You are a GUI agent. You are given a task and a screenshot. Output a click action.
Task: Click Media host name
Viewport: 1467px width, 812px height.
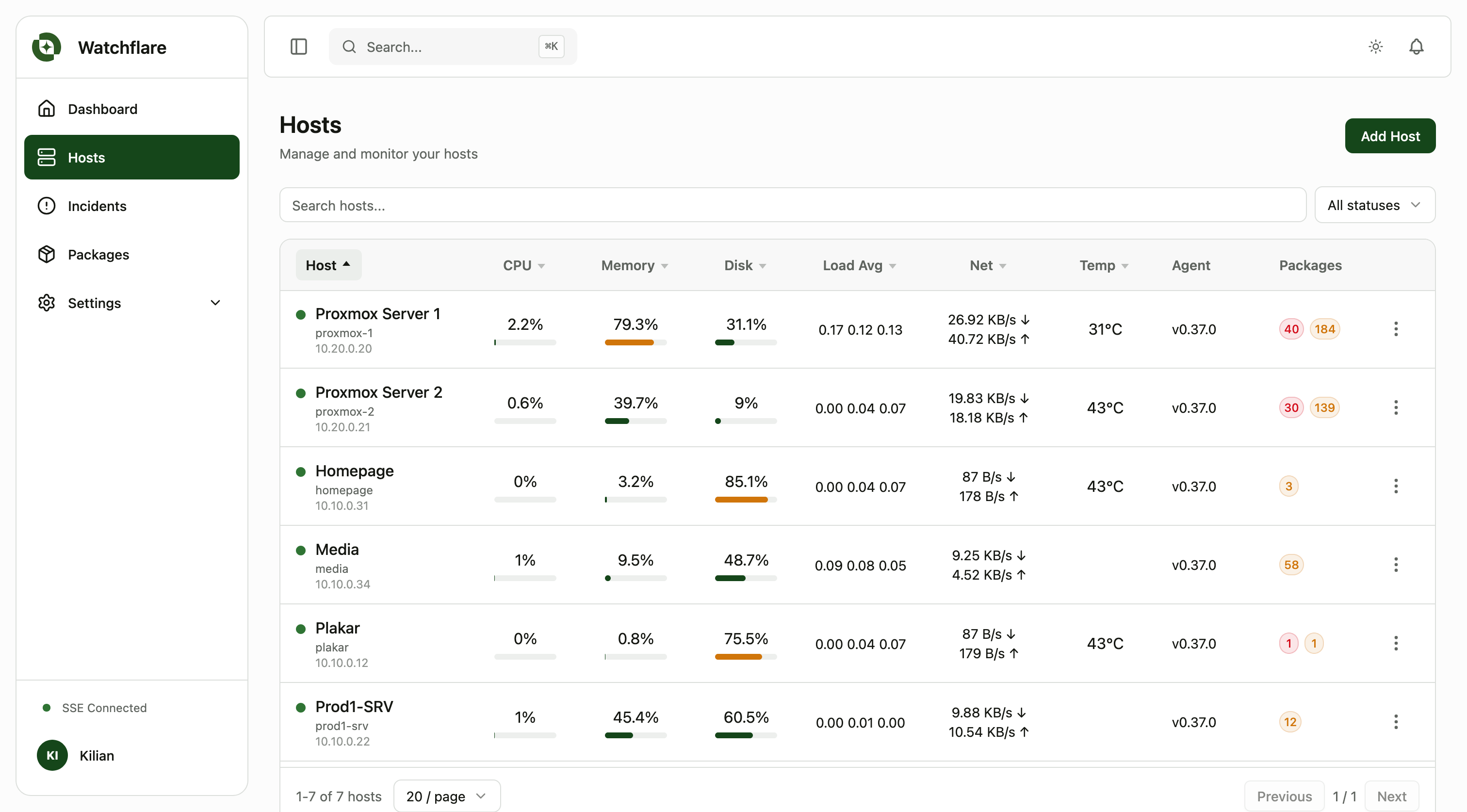[x=337, y=550]
